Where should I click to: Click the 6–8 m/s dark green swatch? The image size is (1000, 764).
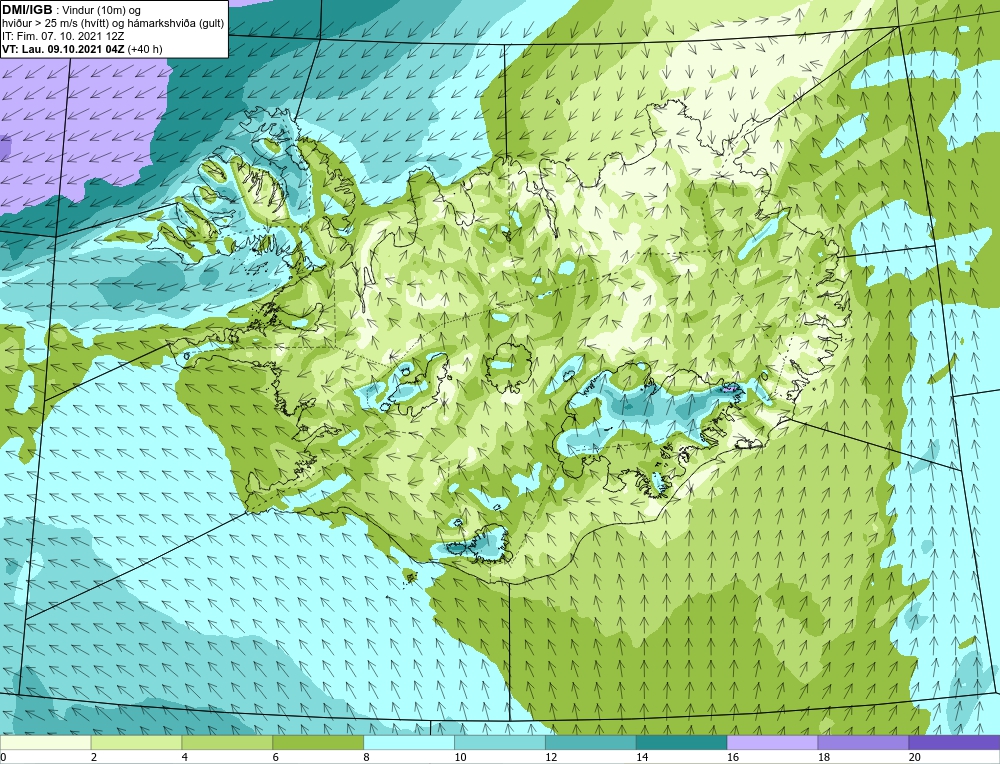point(318,742)
